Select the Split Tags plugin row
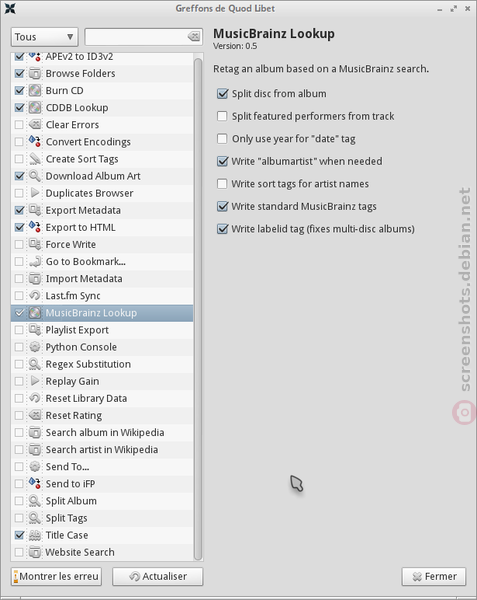This screenshot has width=477, height=600. [x=102, y=518]
